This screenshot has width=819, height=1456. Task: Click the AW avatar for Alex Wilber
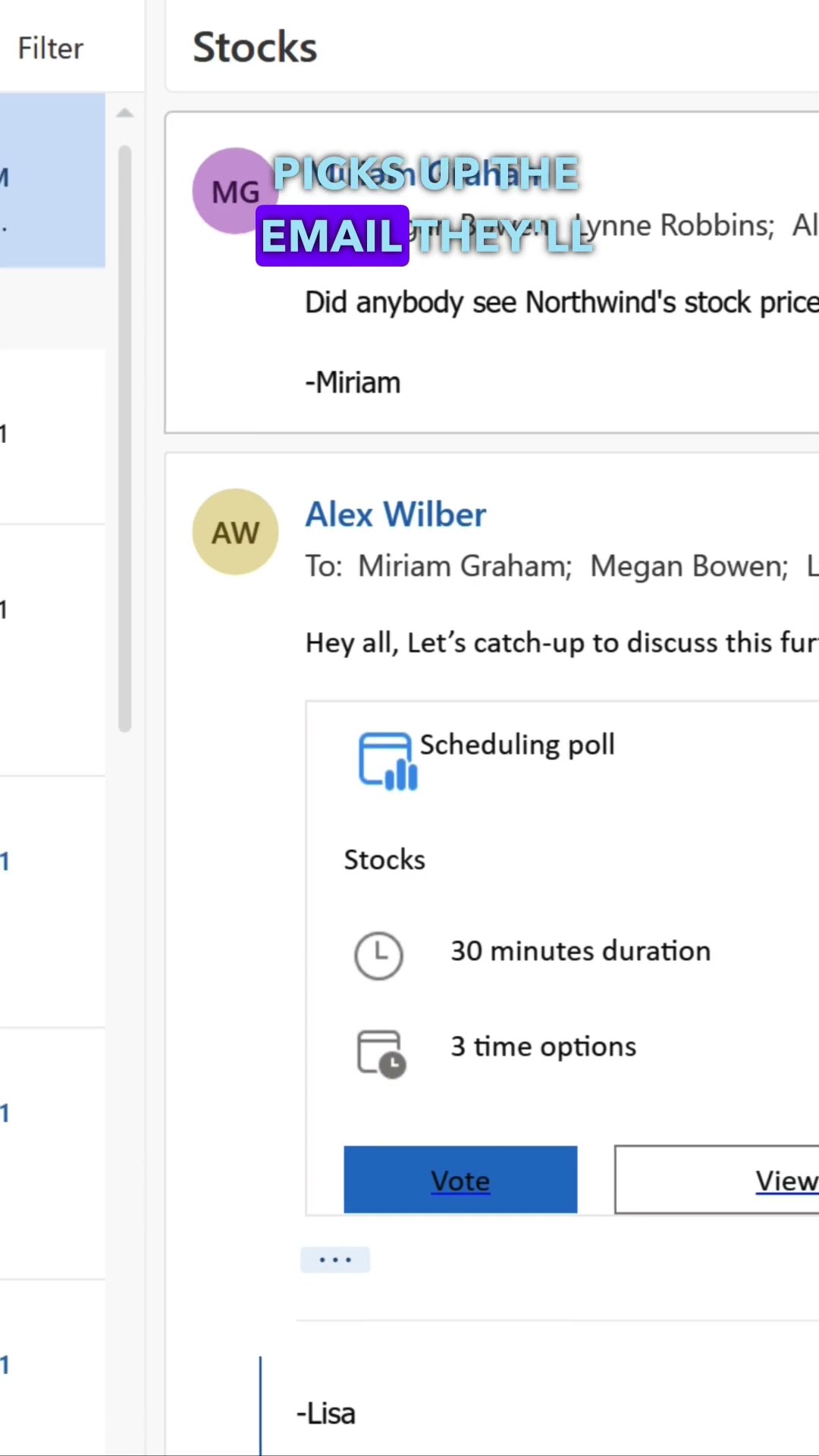[x=235, y=532]
